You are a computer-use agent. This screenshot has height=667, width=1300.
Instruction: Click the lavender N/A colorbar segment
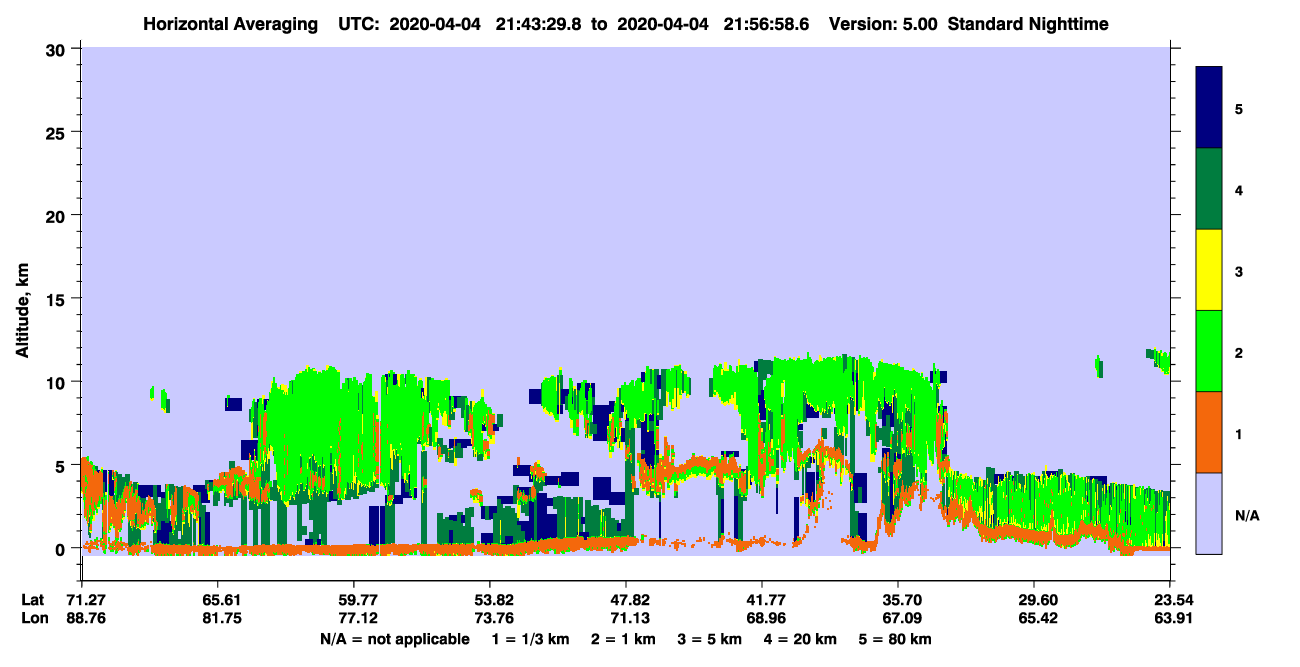tap(1209, 513)
